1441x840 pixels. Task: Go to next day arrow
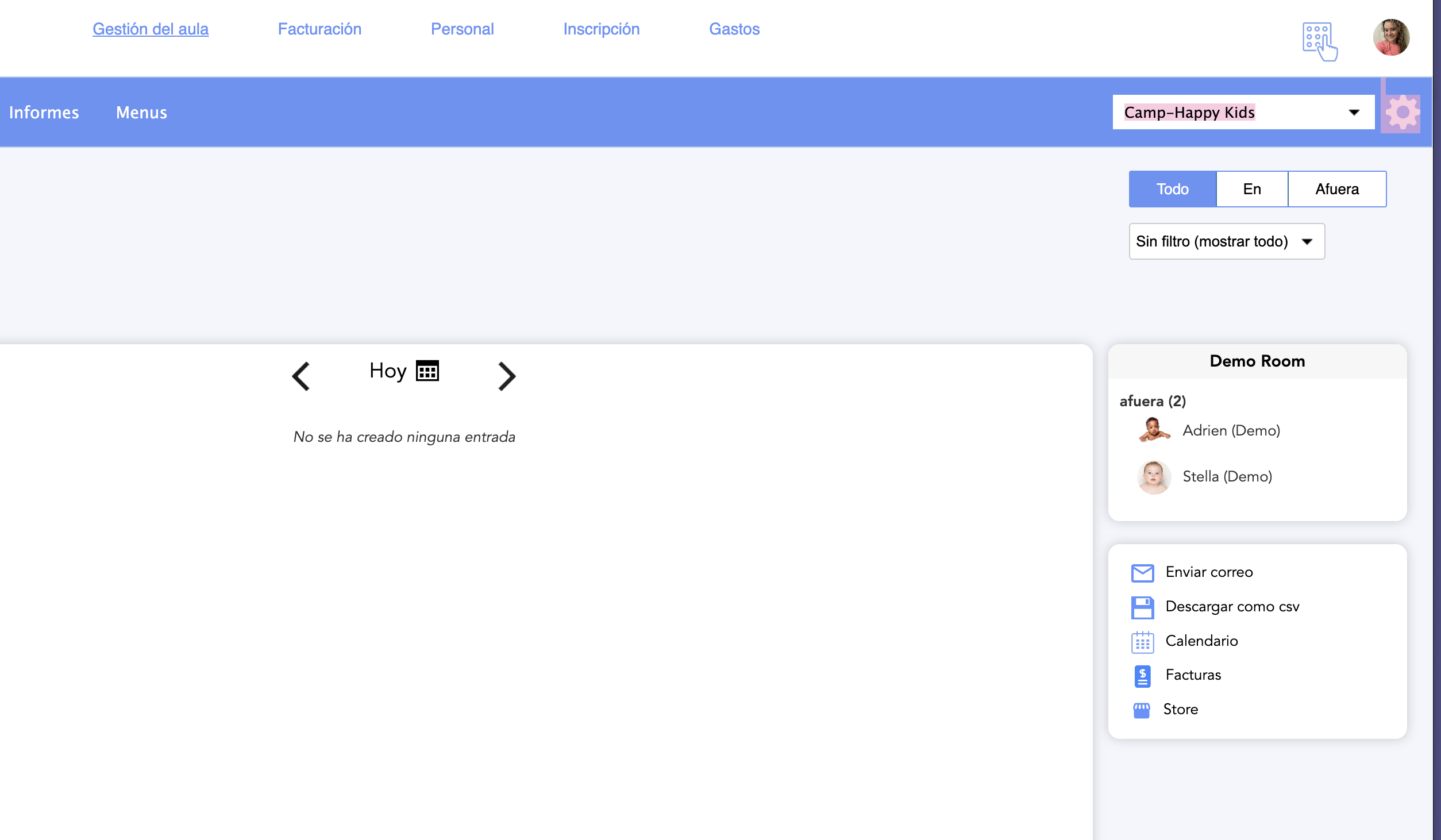[x=506, y=376]
